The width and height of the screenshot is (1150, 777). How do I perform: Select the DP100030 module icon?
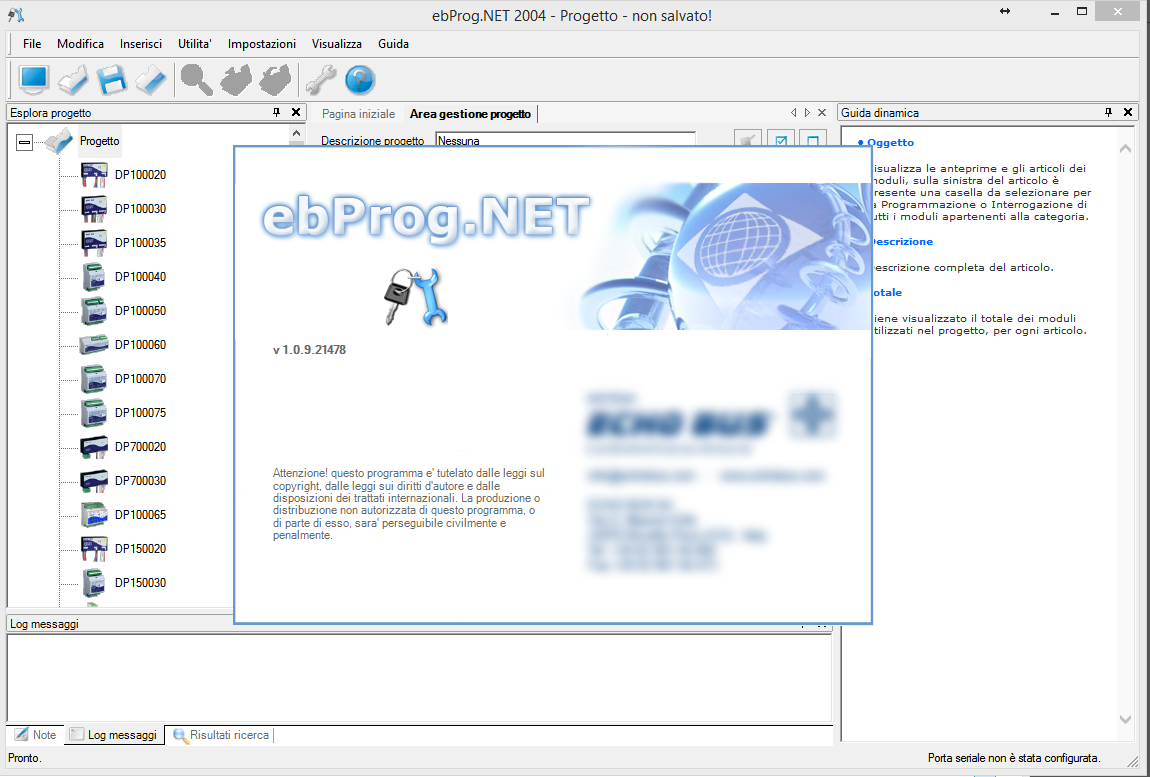(x=94, y=208)
